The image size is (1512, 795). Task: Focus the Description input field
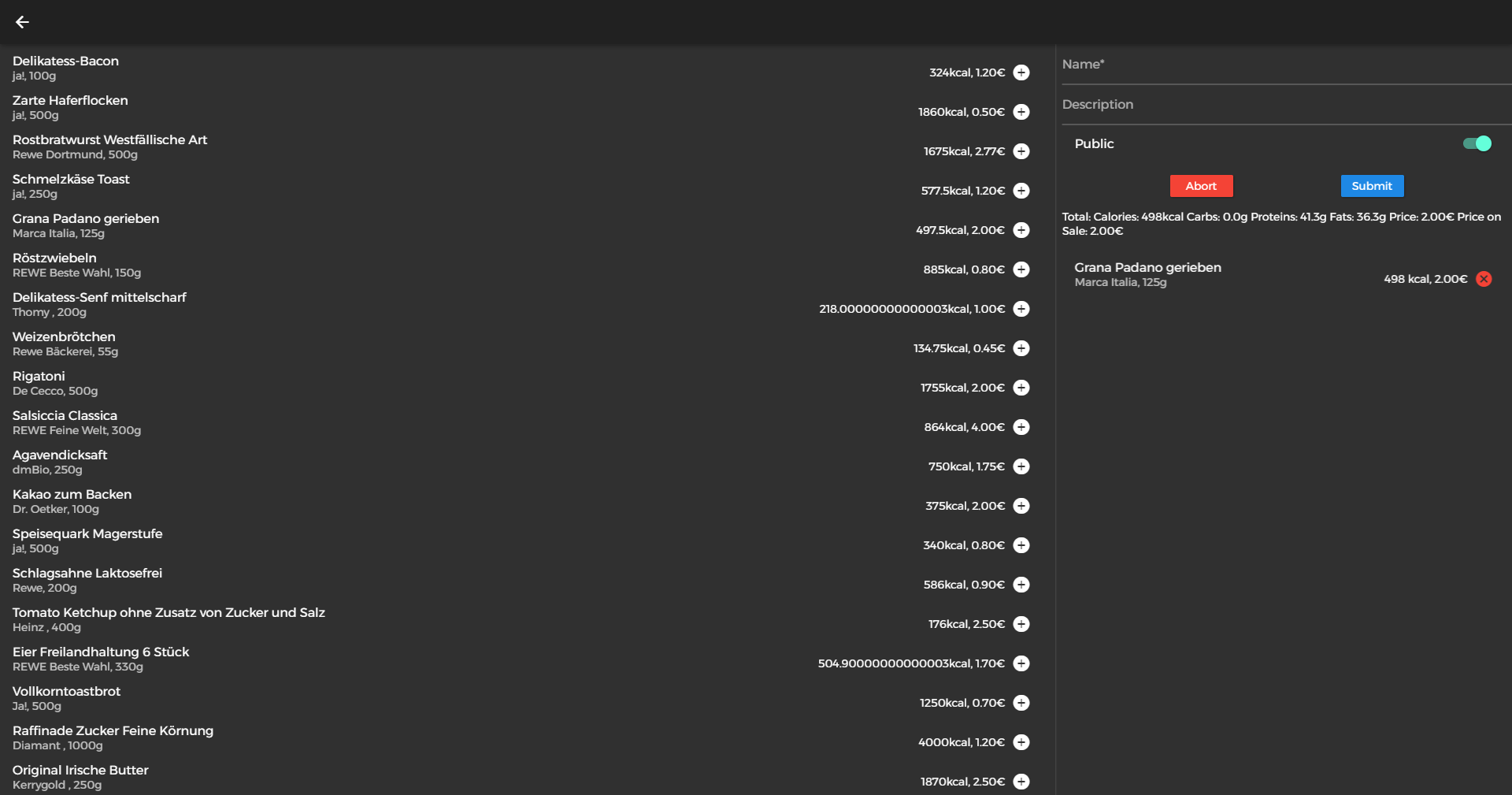[1286, 105]
